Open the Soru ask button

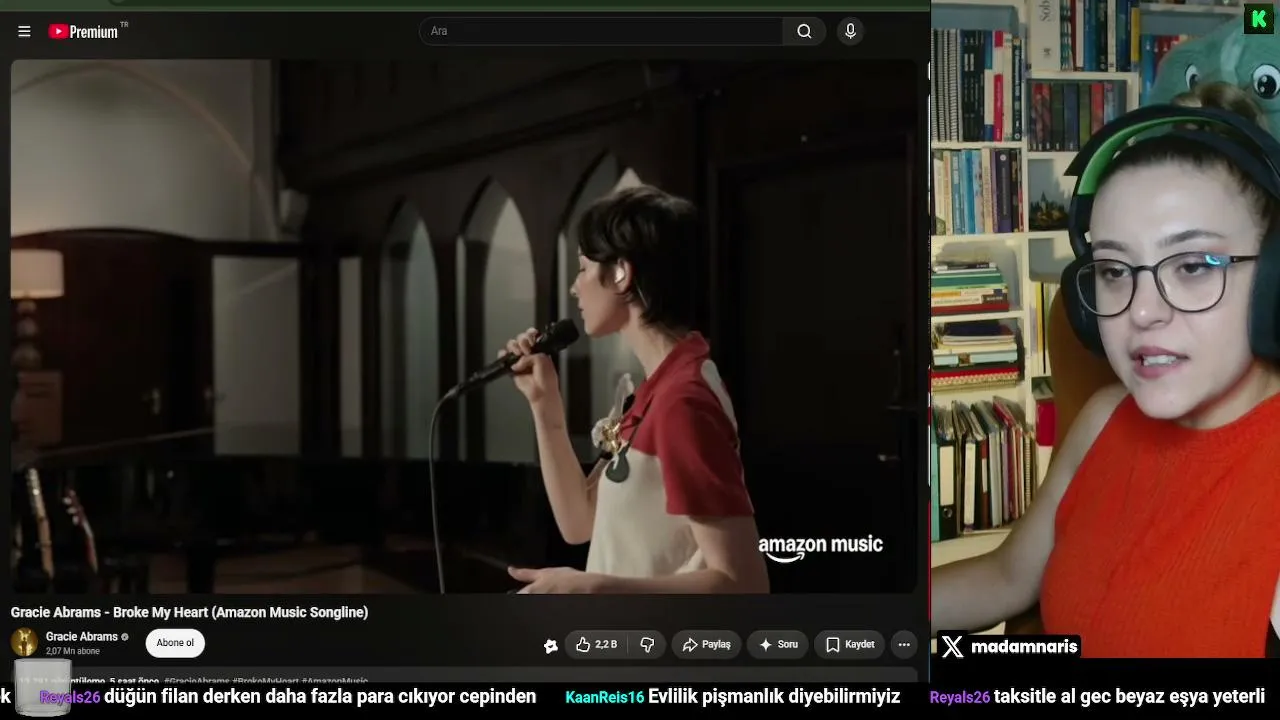(x=777, y=645)
